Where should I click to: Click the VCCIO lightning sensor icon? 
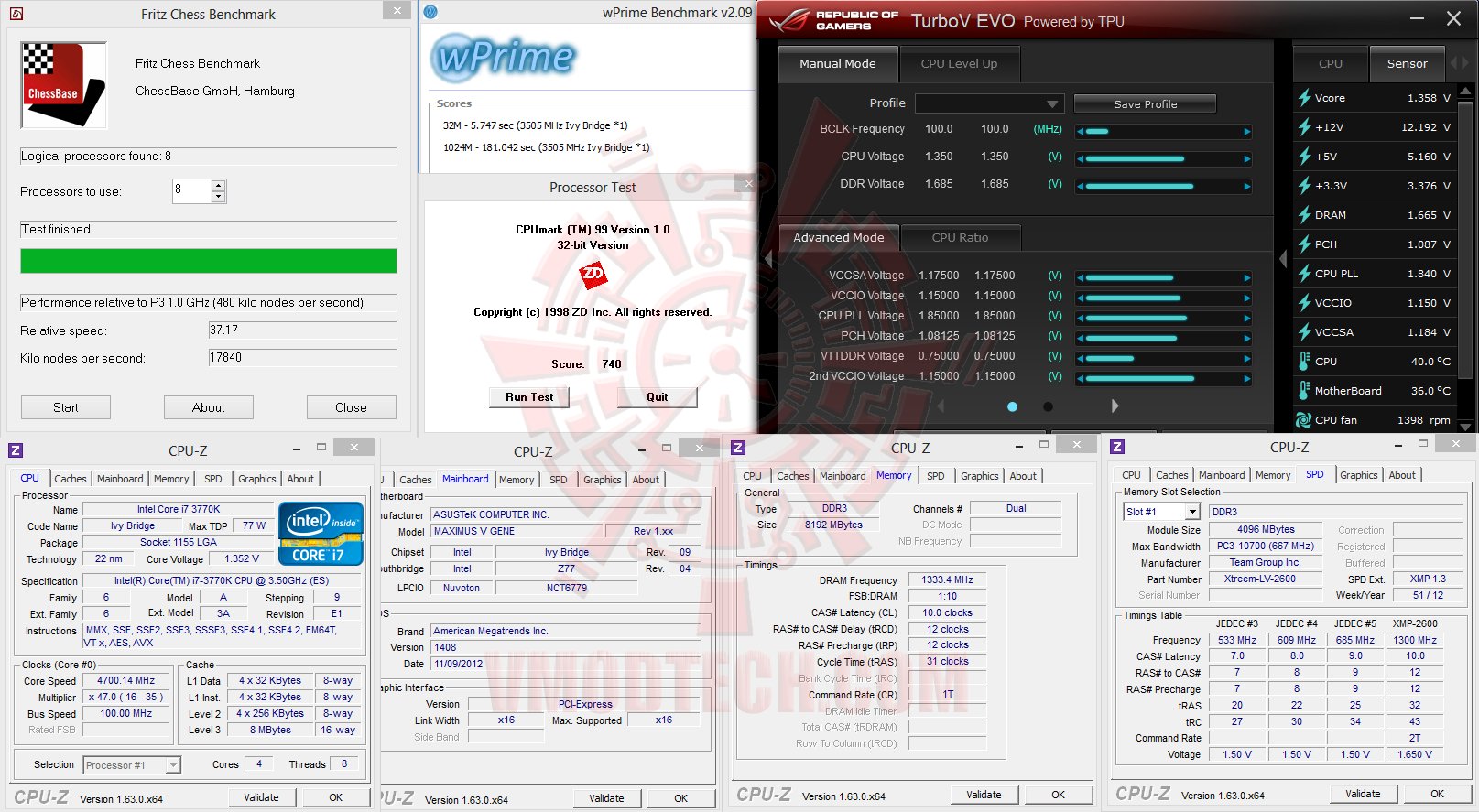point(1304,303)
